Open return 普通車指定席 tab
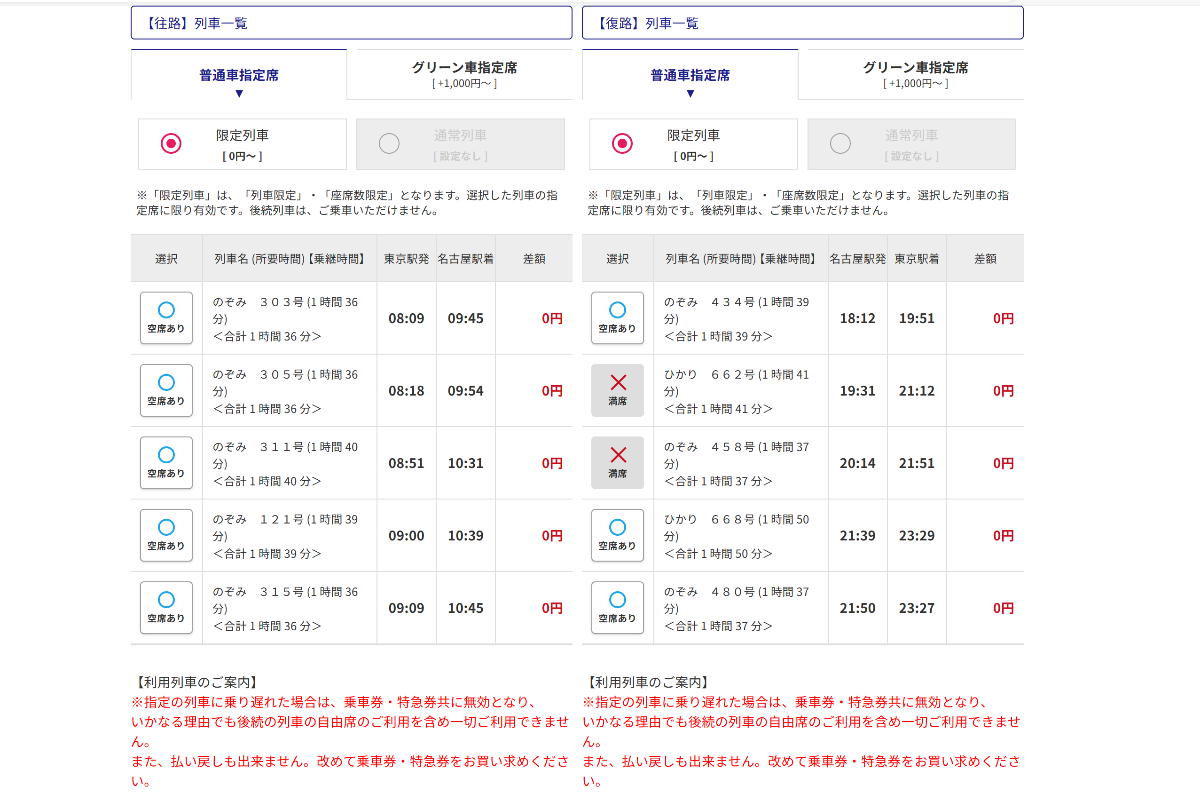 (690, 75)
